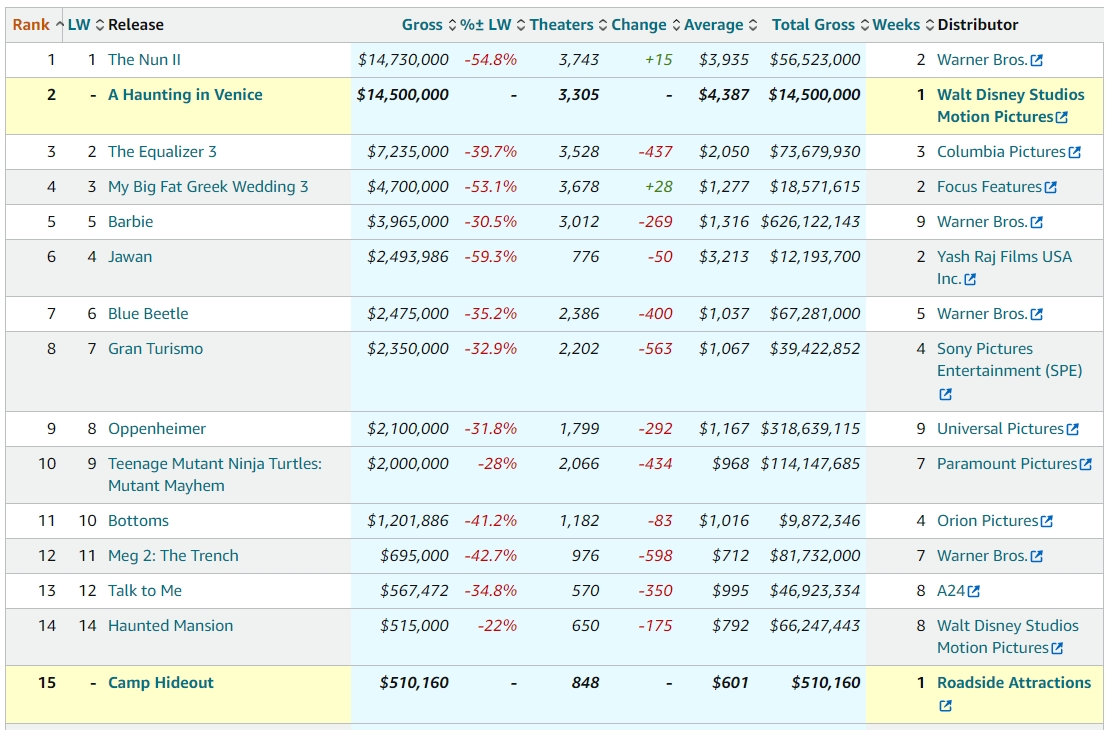This screenshot has height=730, width=1109.
Task: Select Barbie total gross $626,122,143
Action: point(811,222)
